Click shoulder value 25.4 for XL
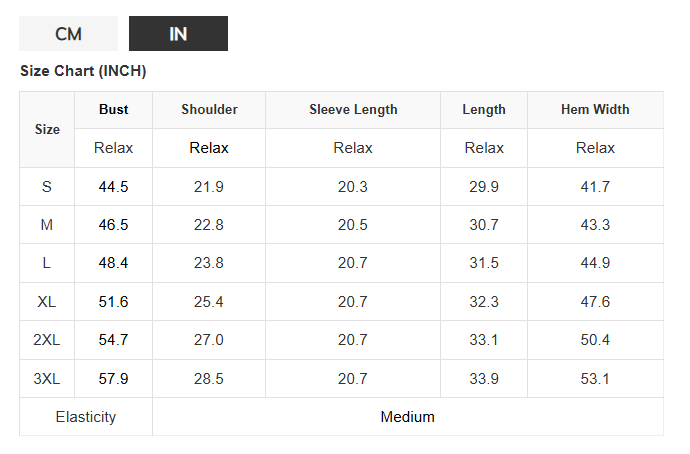Image resolution: width=690 pixels, height=454 pixels. point(209,302)
